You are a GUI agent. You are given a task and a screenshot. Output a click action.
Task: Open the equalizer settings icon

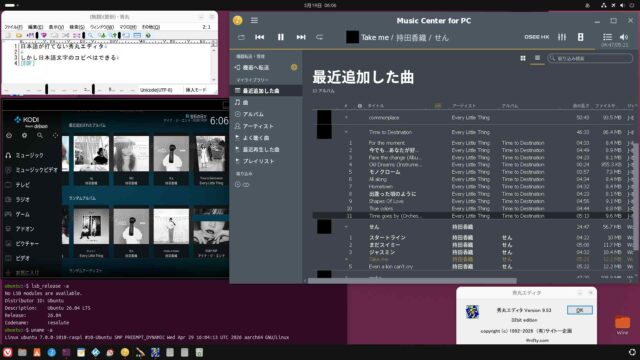coord(562,37)
